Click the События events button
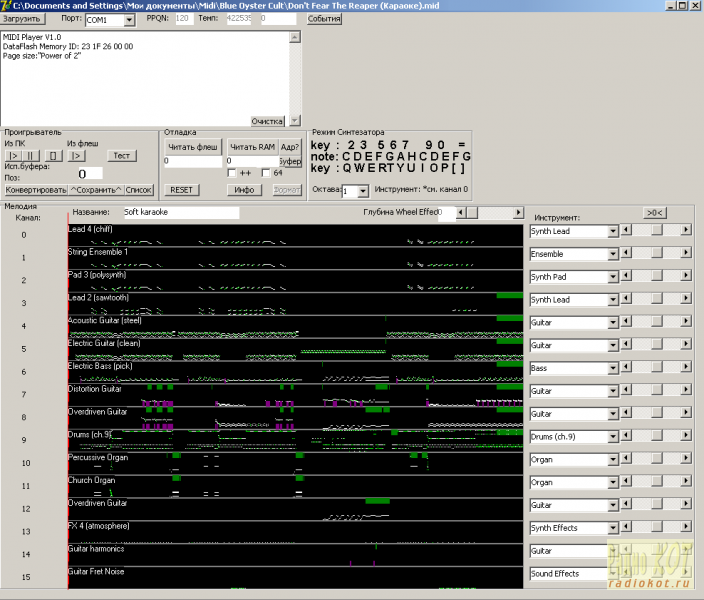This screenshot has width=704, height=600. (x=324, y=19)
